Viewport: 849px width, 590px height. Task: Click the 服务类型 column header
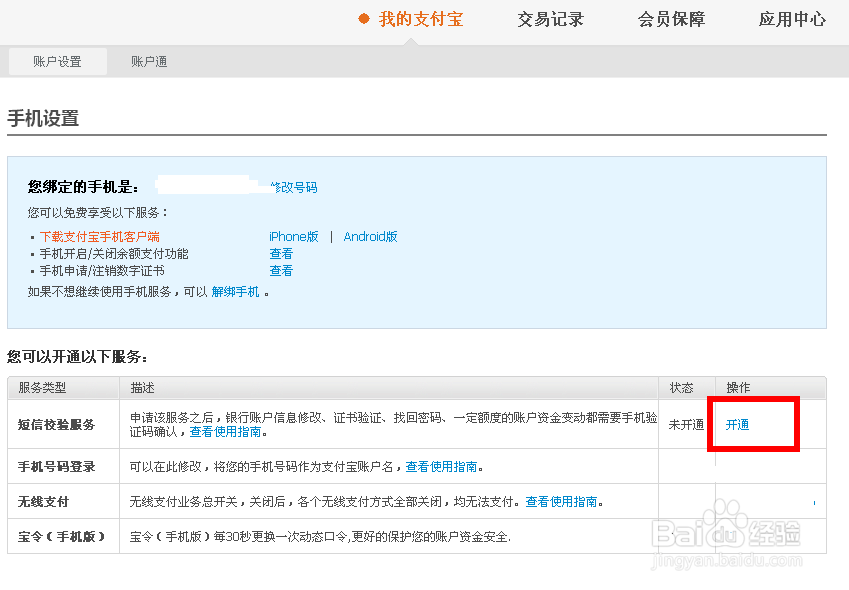pyautogui.click(x=42, y=388)
